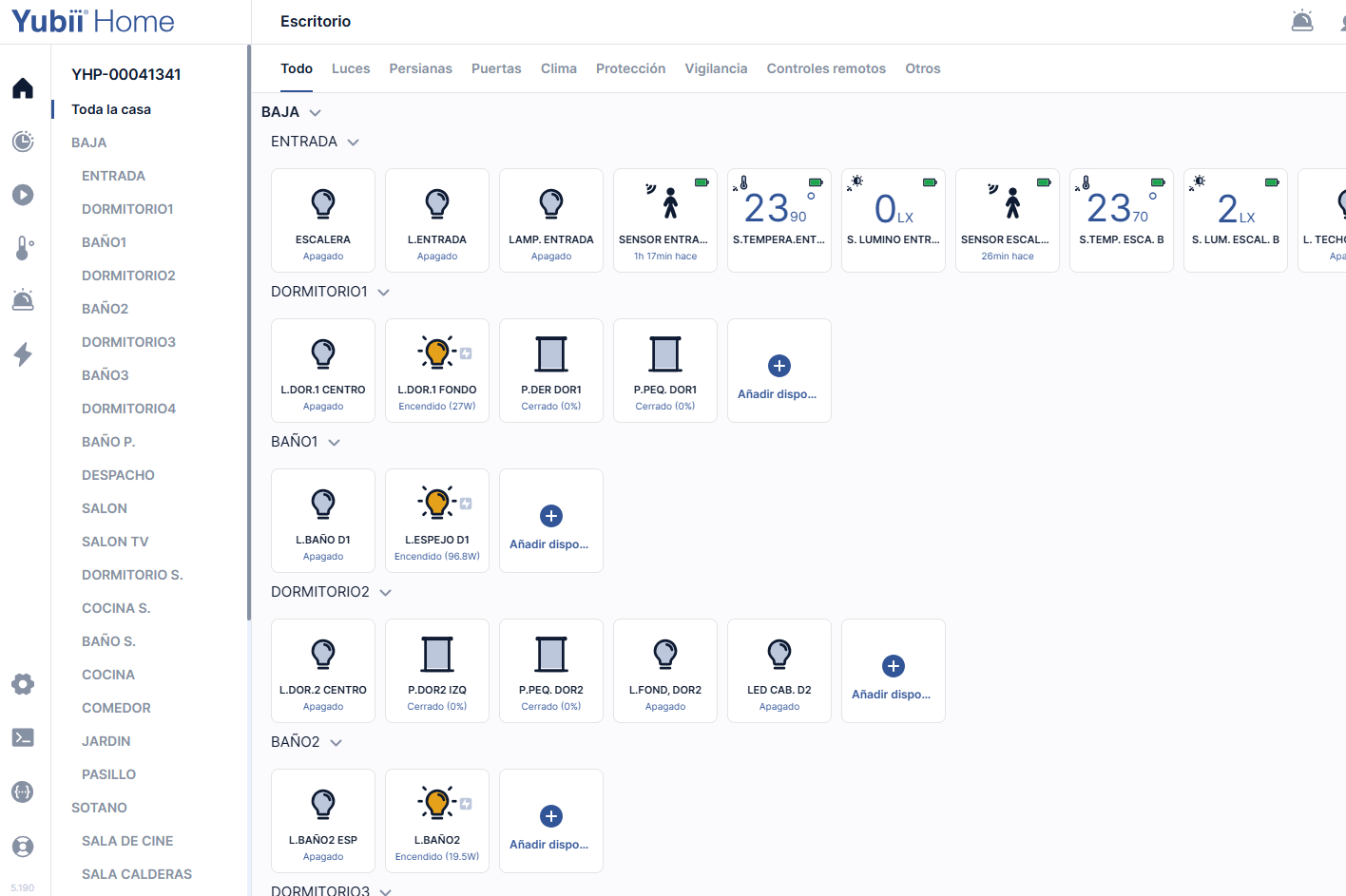Image resolution: width=1346 pixels, height=896 pixels.
Task: Collapse the BAÑO2 room section
Action: coord(336,743)
